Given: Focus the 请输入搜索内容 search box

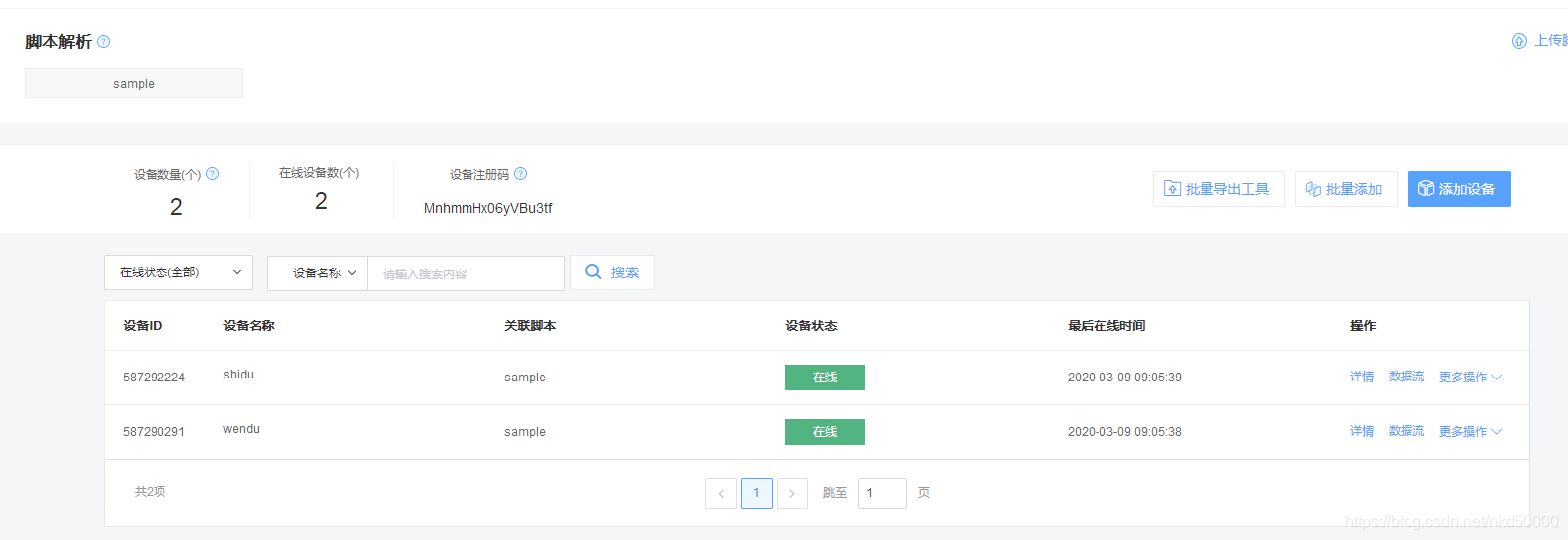Looking at the screenshot, I should tap(466, 273).
